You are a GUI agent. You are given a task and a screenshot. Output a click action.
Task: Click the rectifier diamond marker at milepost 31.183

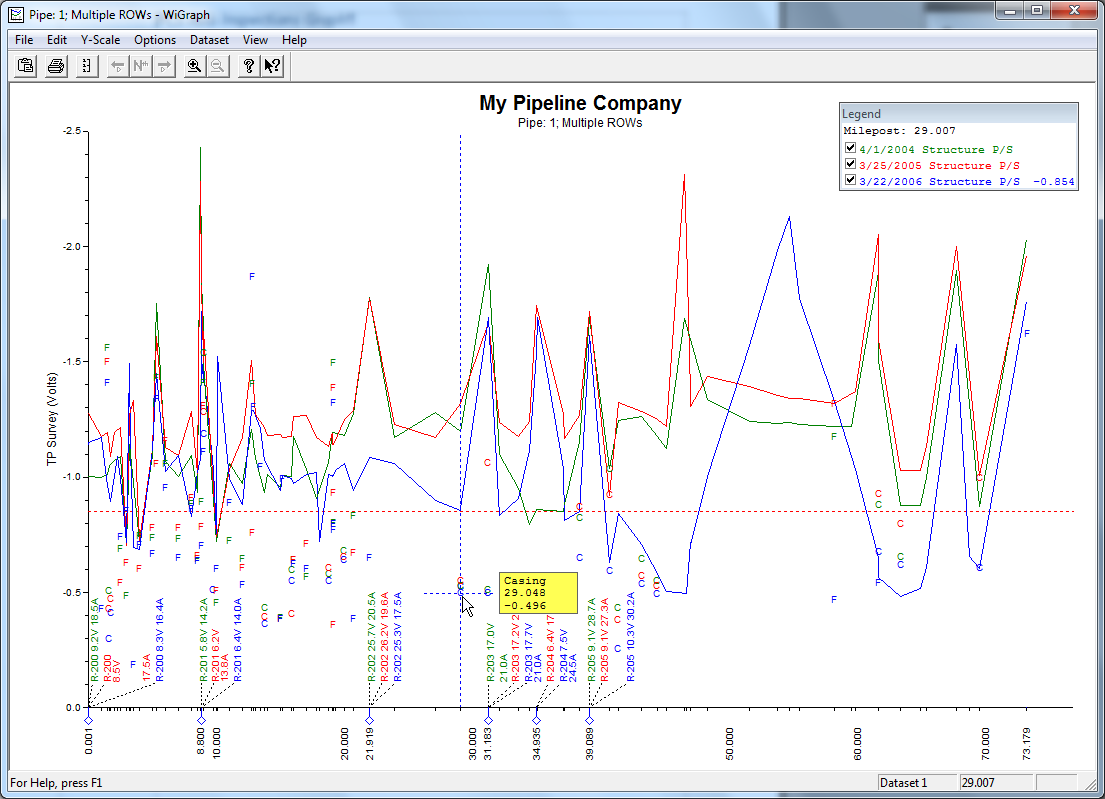point(488,720)
